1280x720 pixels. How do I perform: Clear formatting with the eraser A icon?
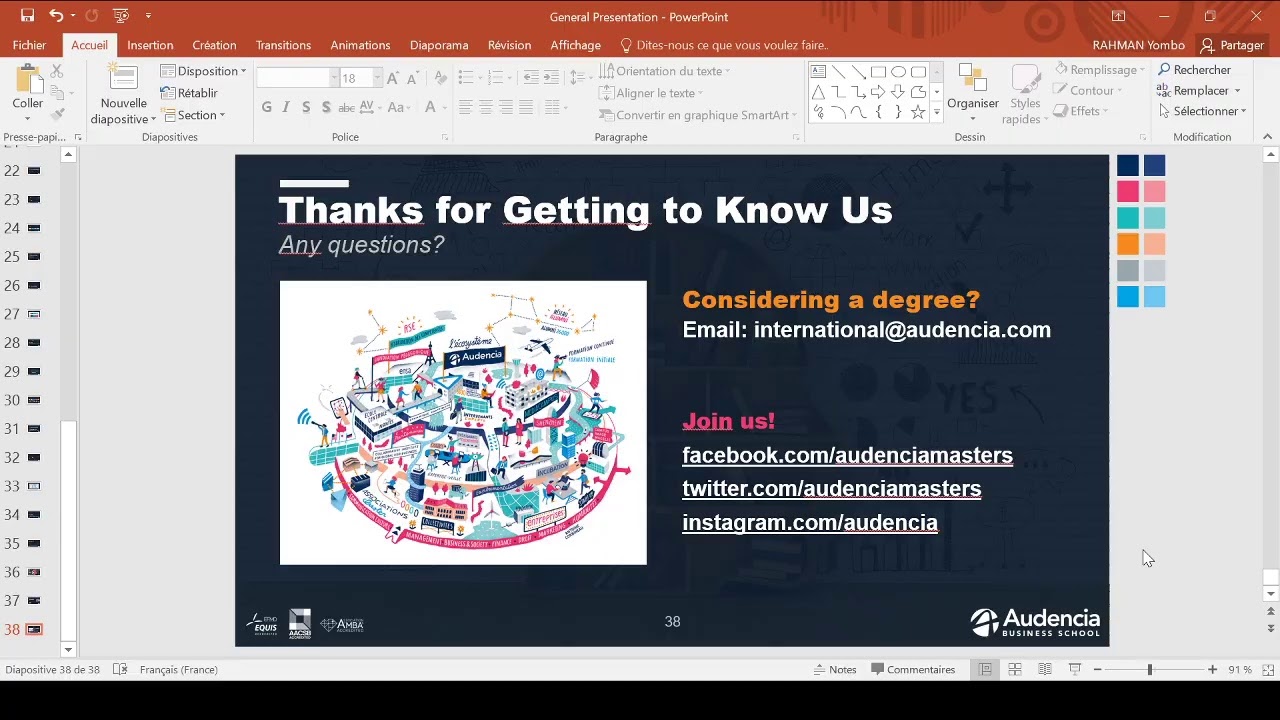[x=439, y=78]
